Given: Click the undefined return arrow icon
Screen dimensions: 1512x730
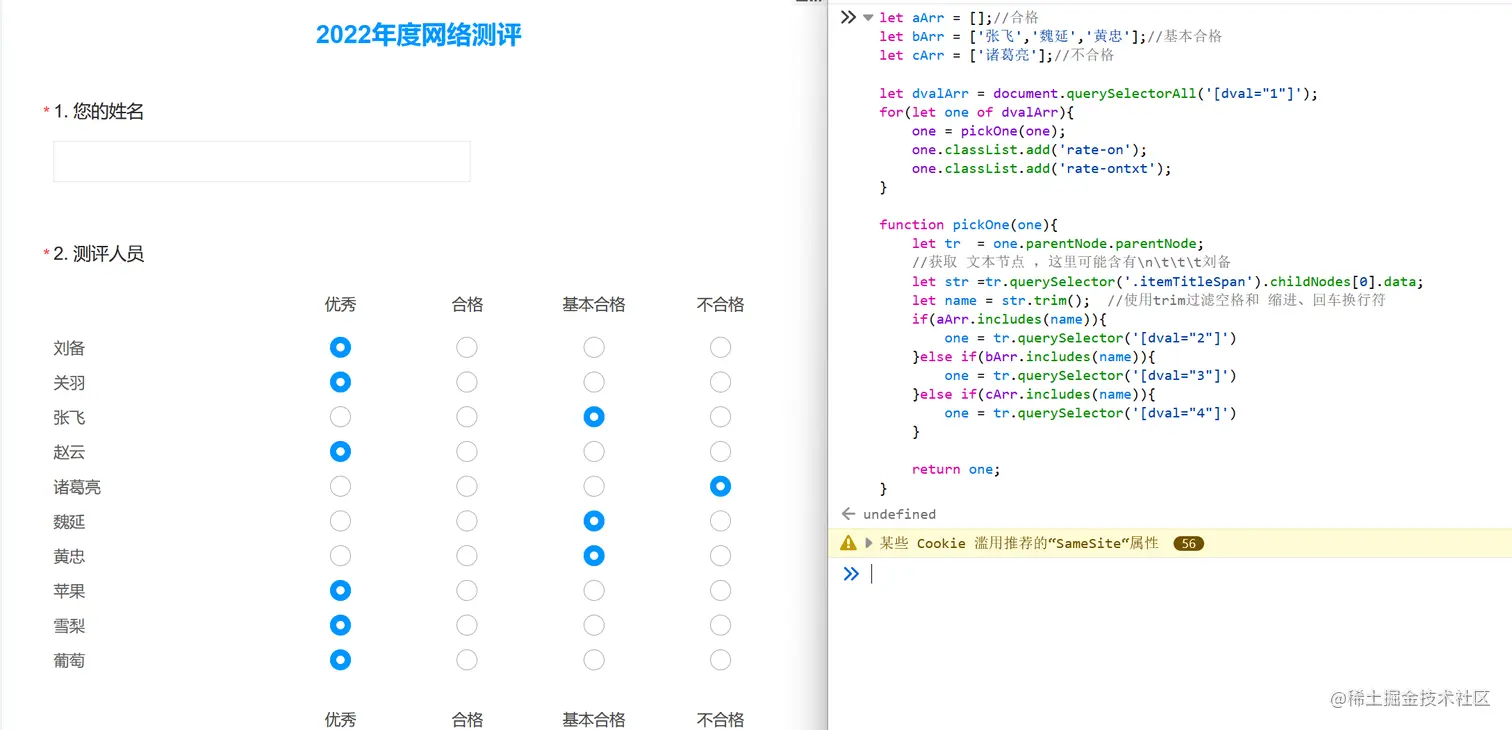Looking at the screenshot, I should 848,514.
